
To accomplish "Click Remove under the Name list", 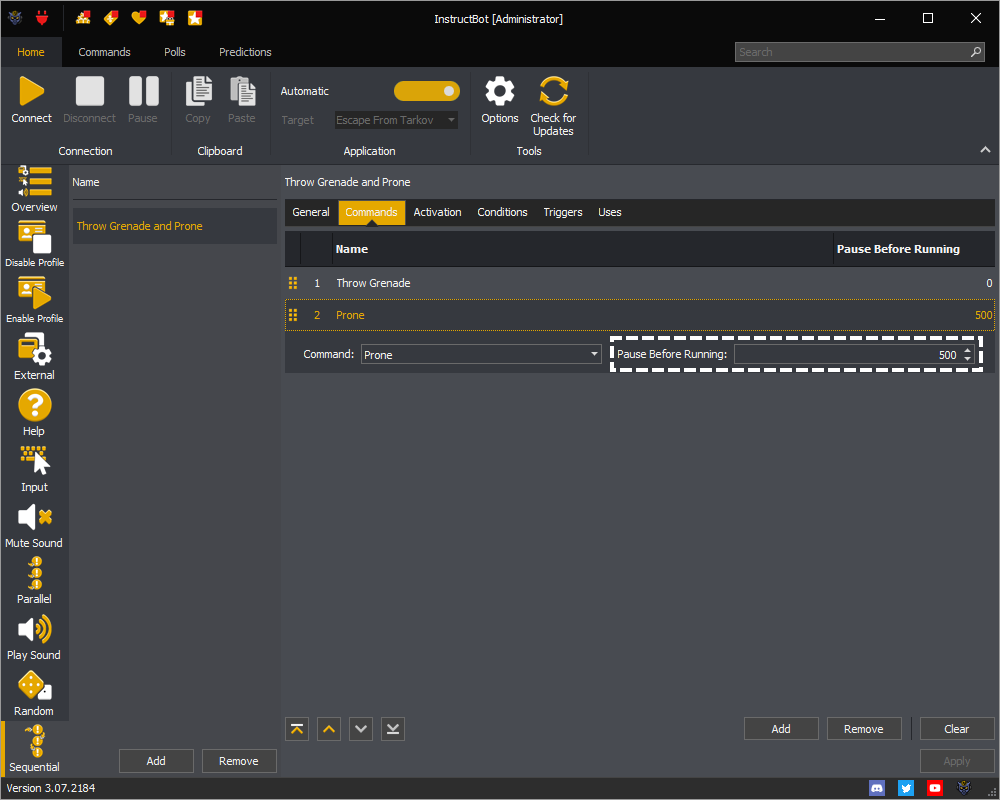I will (x=239, y=760).
